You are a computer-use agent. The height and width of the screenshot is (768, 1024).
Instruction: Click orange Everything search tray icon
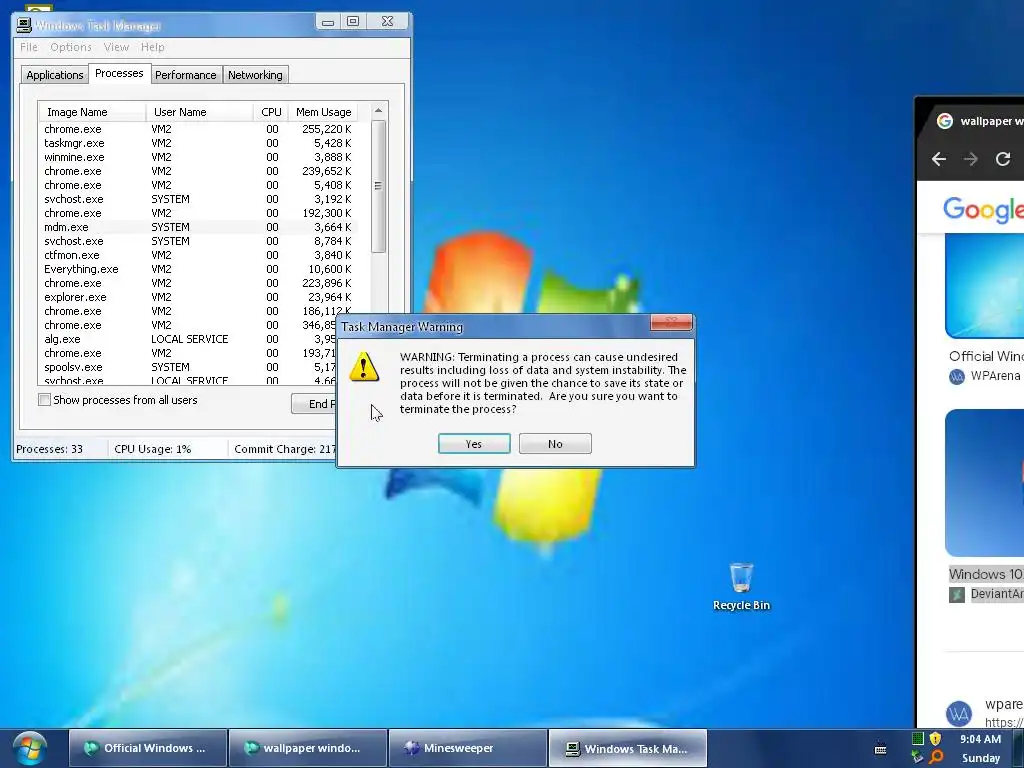(x=936, y=757)
